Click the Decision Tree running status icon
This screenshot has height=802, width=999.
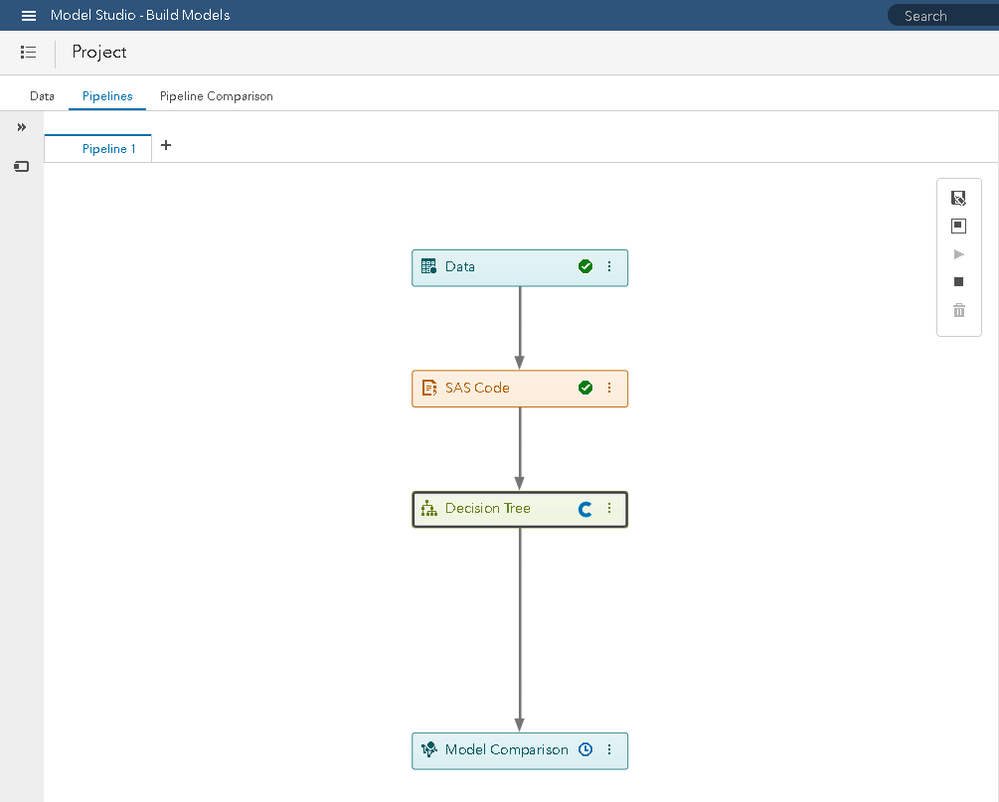(x=585, y=509)
